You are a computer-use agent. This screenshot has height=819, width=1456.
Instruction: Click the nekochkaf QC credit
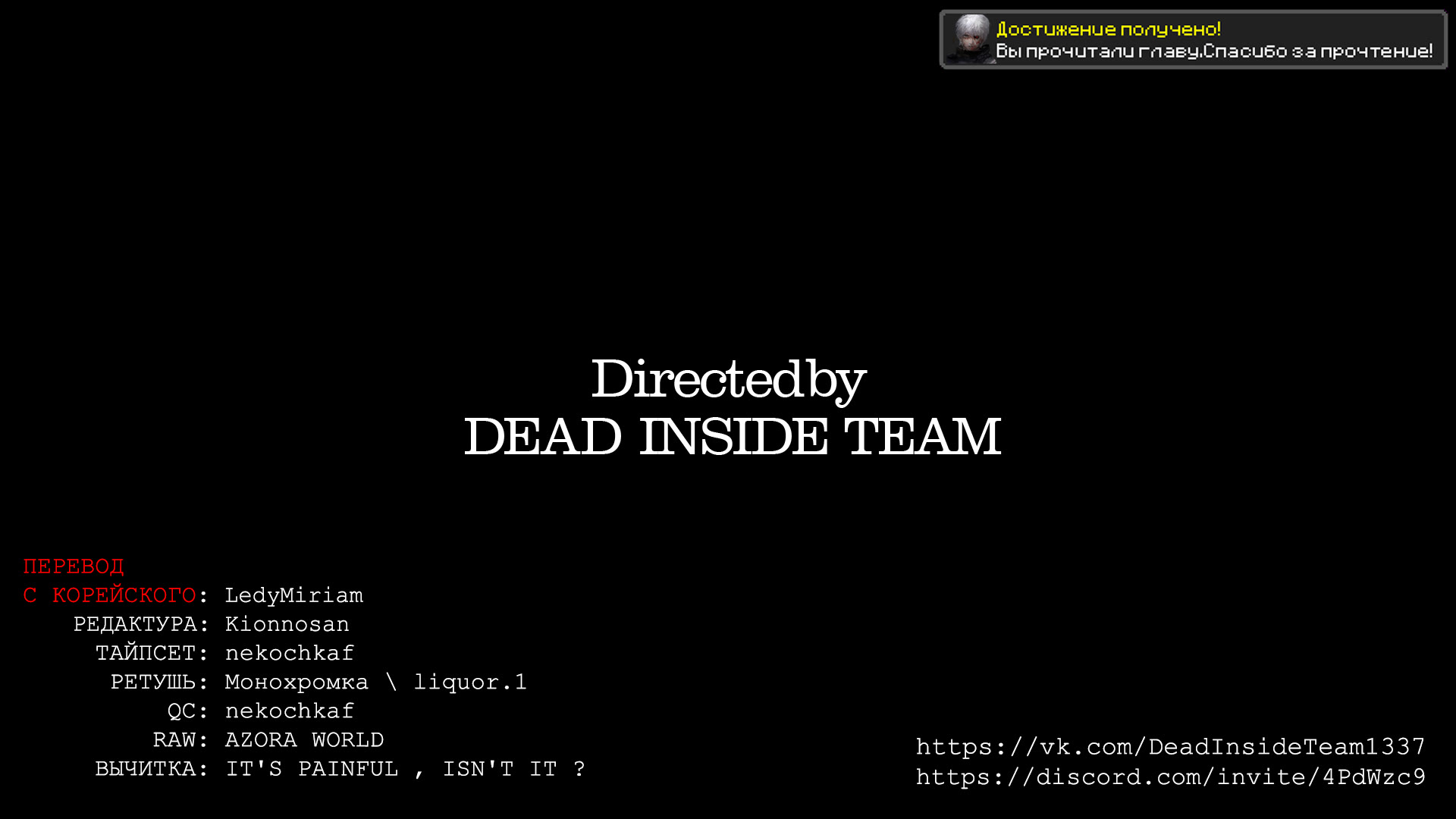(x=289, y=711)
